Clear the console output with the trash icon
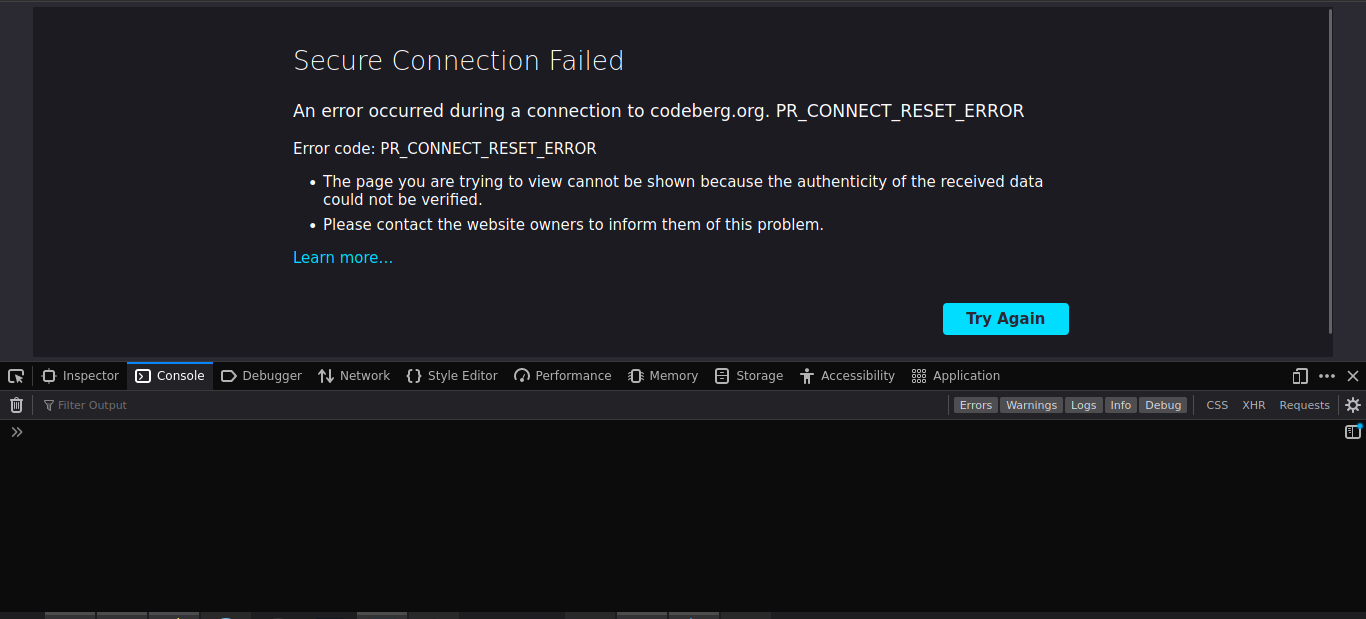 click(16, 404)
